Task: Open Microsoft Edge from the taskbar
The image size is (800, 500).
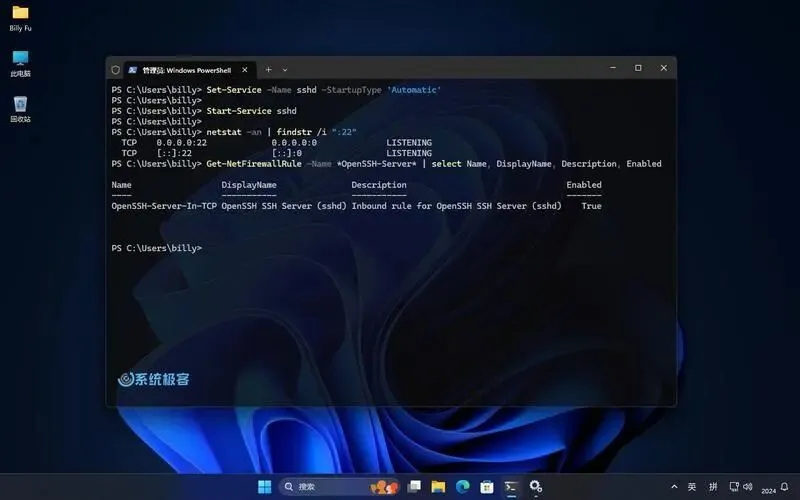Action: 463,487
